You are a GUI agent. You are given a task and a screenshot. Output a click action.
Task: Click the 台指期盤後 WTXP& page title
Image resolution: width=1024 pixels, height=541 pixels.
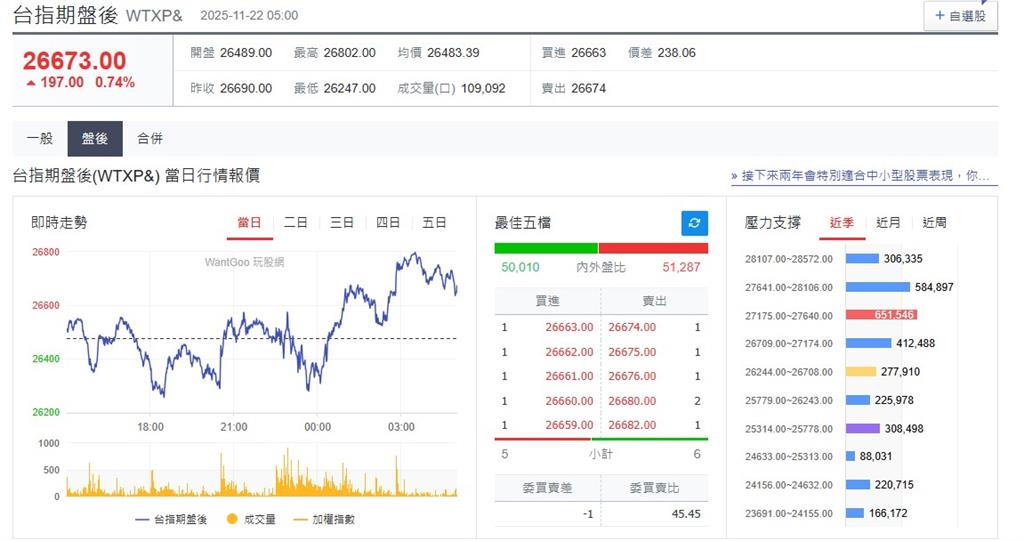point(98,15)
